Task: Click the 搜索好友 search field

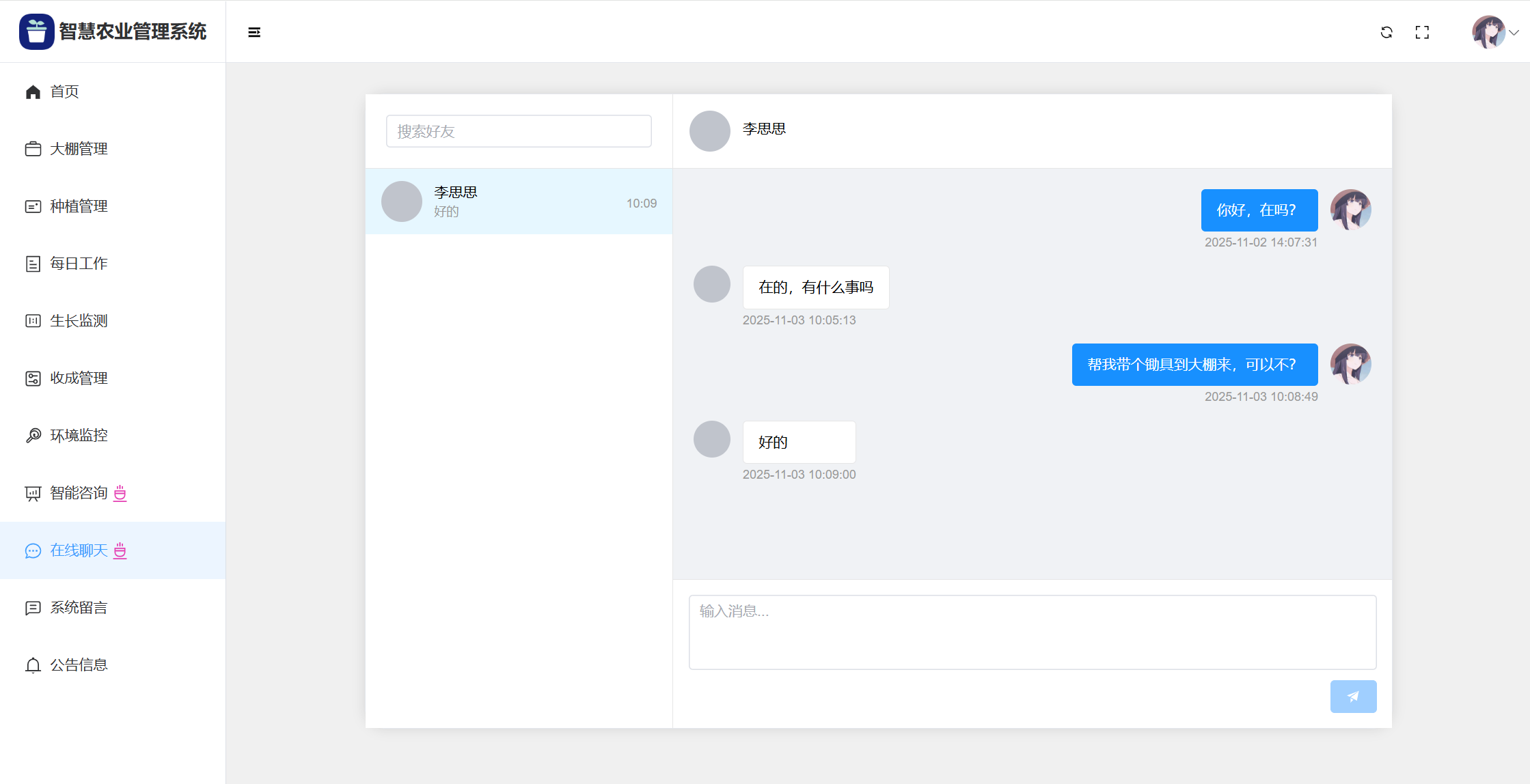Action: pos(518,131)
